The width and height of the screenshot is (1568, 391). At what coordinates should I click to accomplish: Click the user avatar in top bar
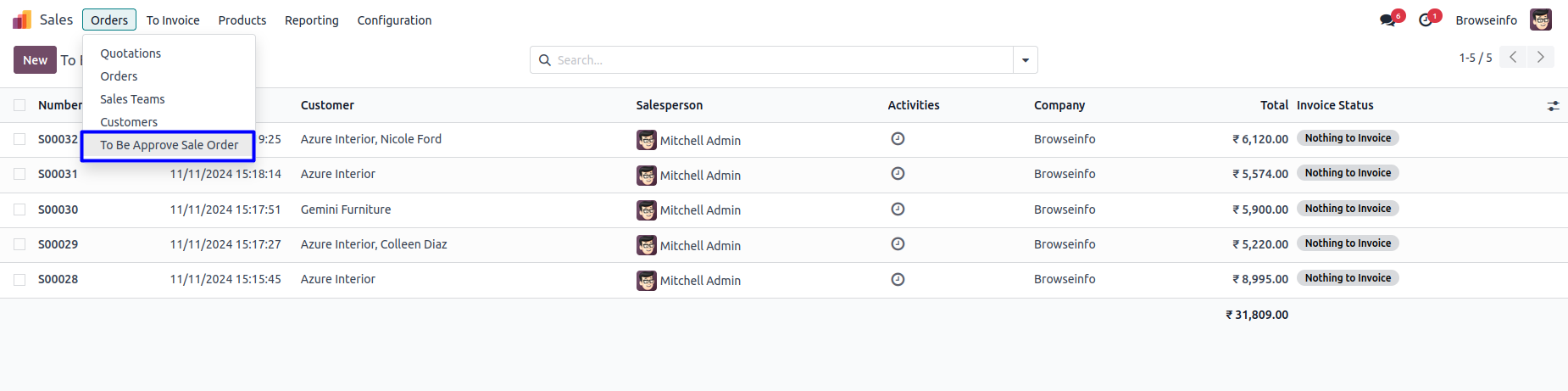1541,20
